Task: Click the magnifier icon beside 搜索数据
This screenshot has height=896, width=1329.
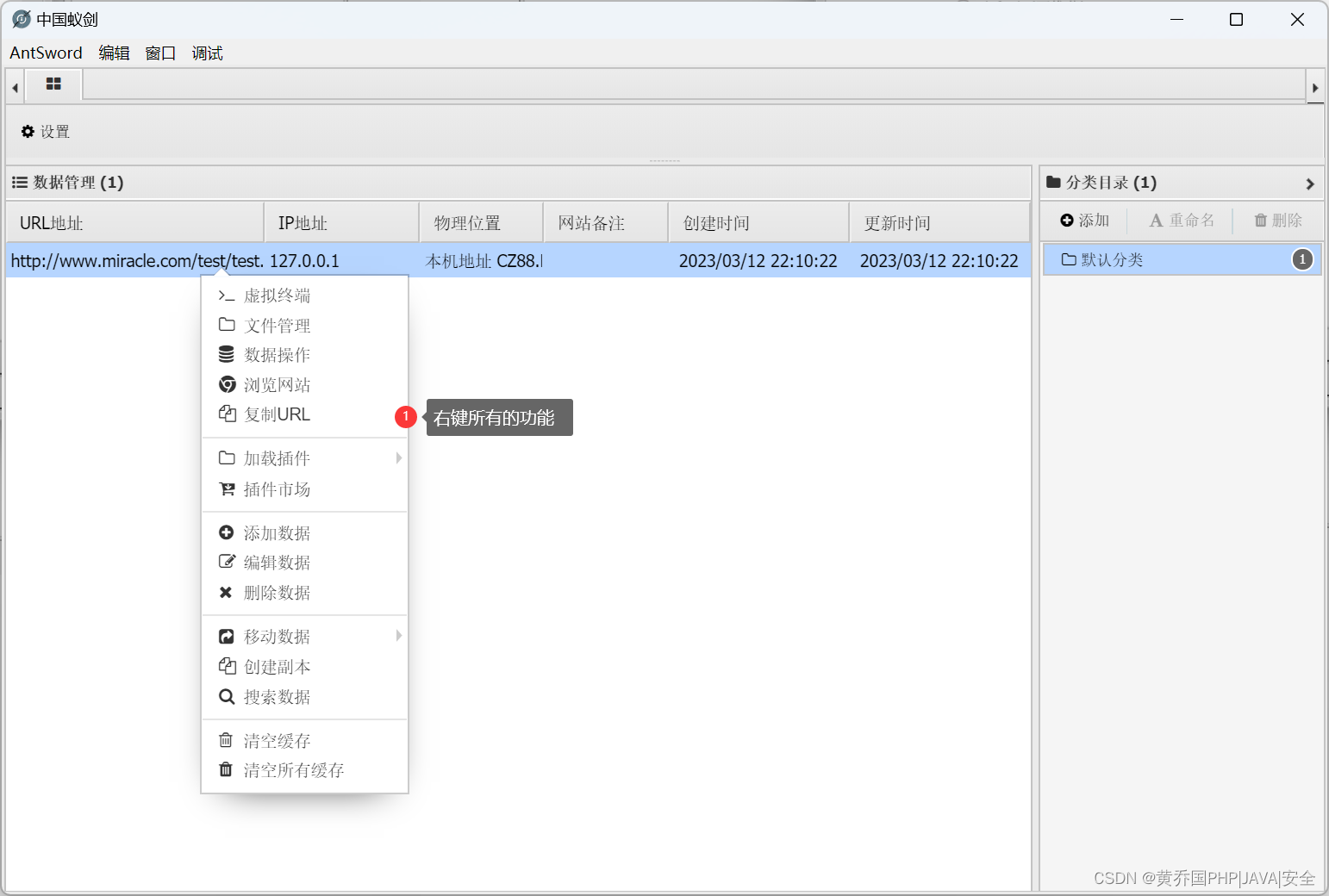Action: (x=227, y=696)
